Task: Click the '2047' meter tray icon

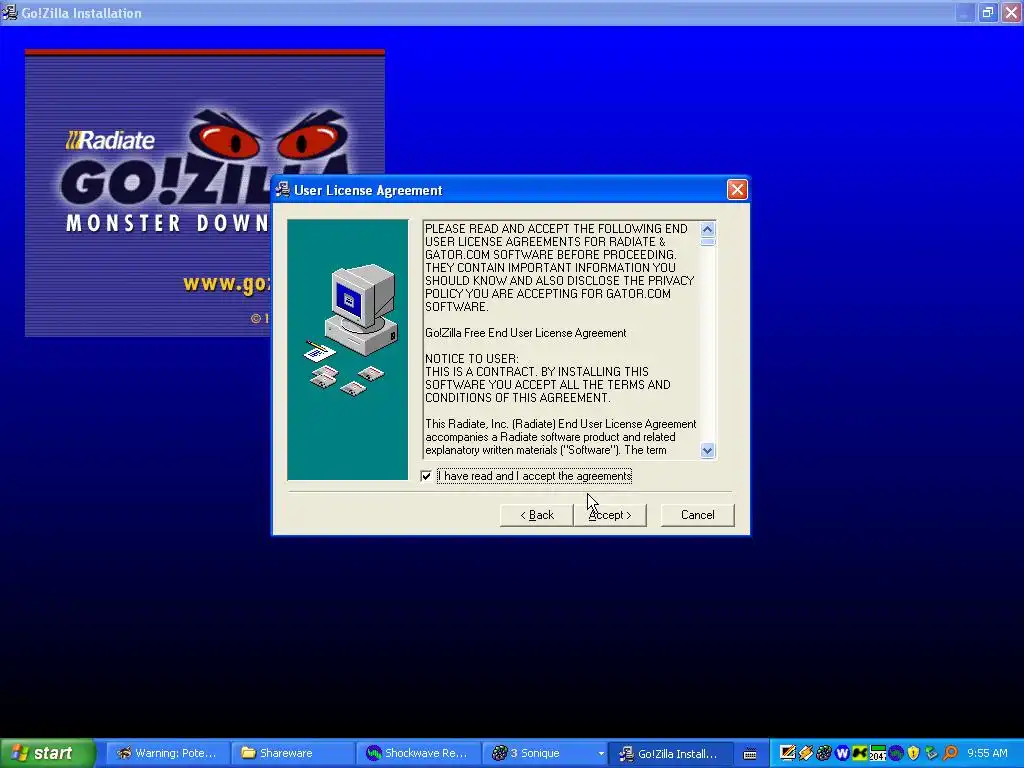Action: click(x=878, y=753)
